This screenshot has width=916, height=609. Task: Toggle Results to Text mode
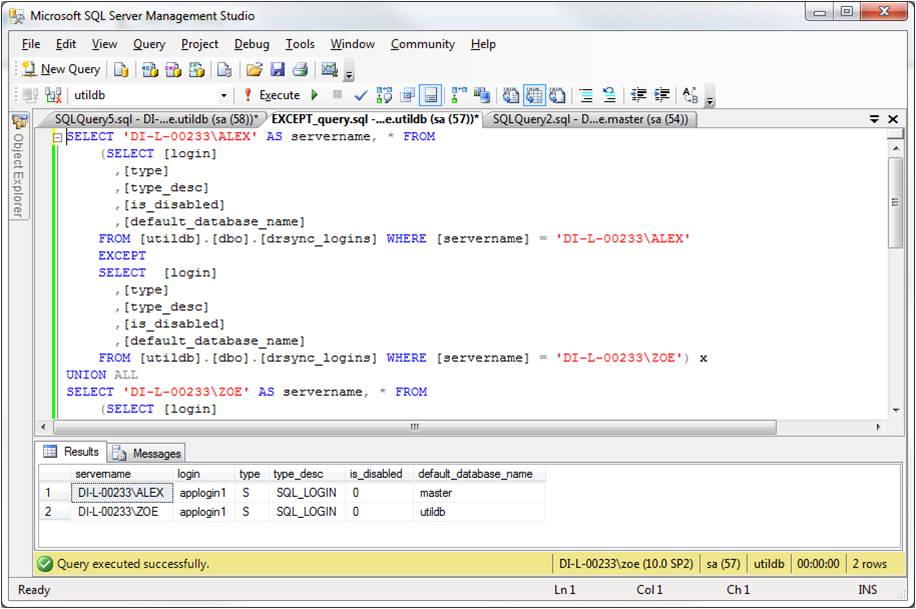click(x=510, y=96)
